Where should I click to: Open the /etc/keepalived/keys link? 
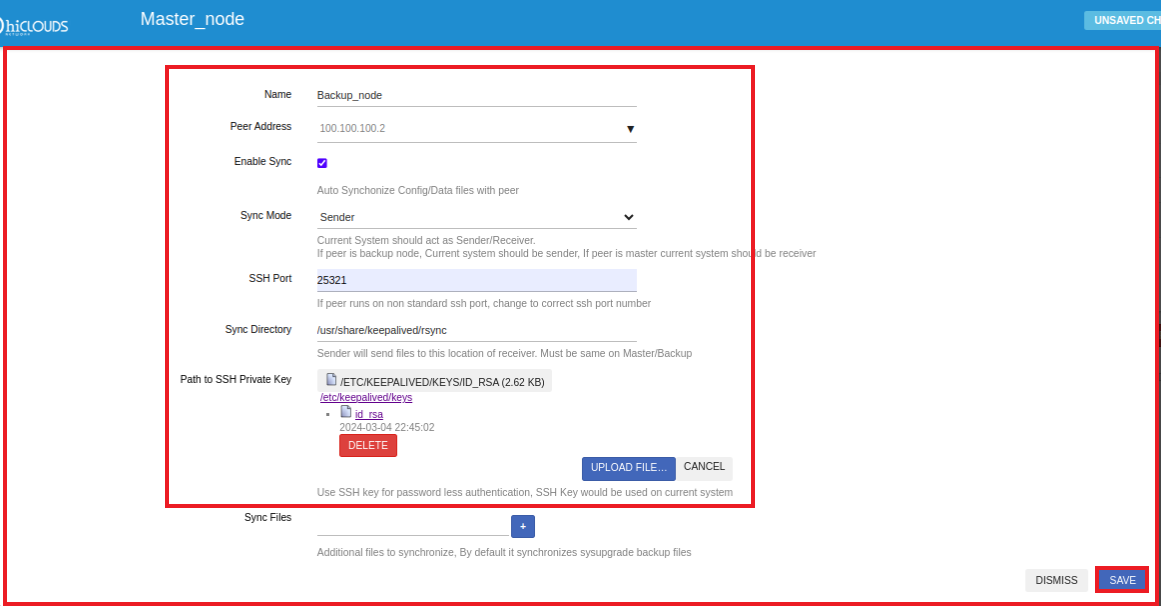point(366,397)
